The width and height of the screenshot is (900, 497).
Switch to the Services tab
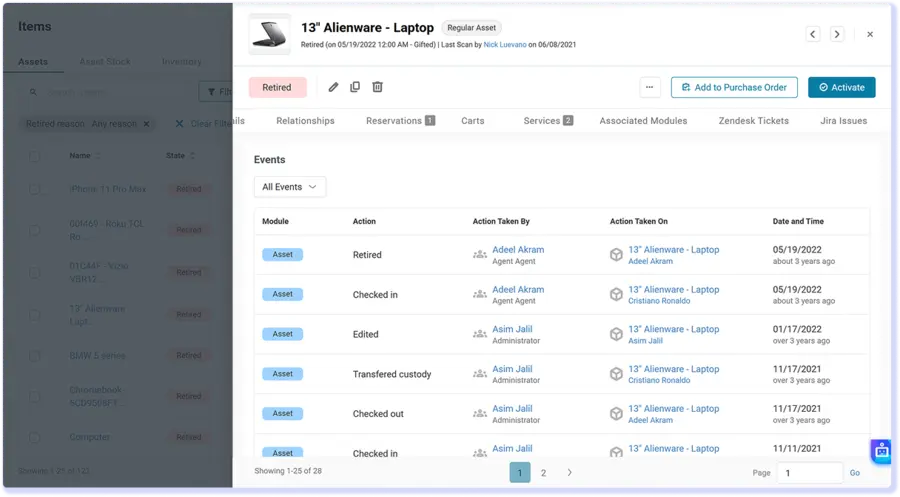548,121
